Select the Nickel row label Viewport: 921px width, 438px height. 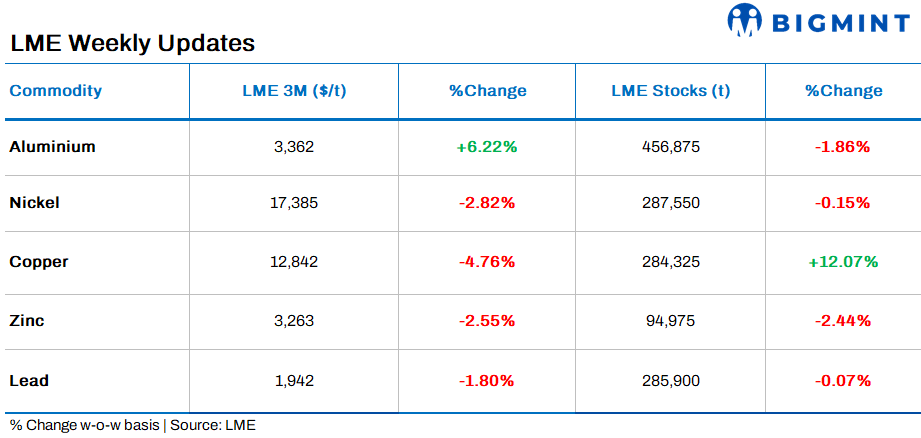click(x=34, y=203)
